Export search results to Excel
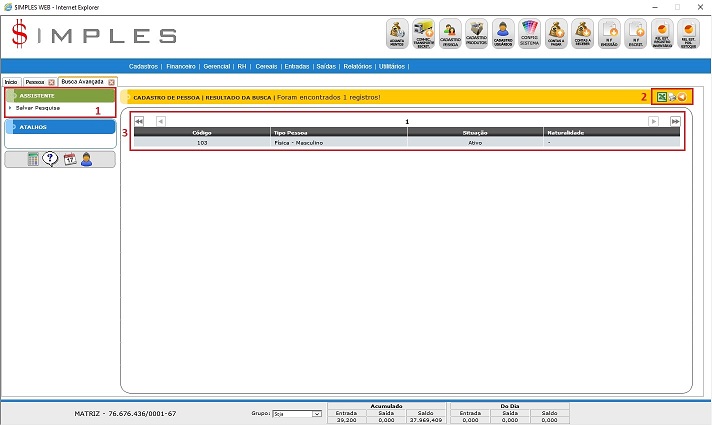This screenshot has width=712, height=425. (661, 96)
